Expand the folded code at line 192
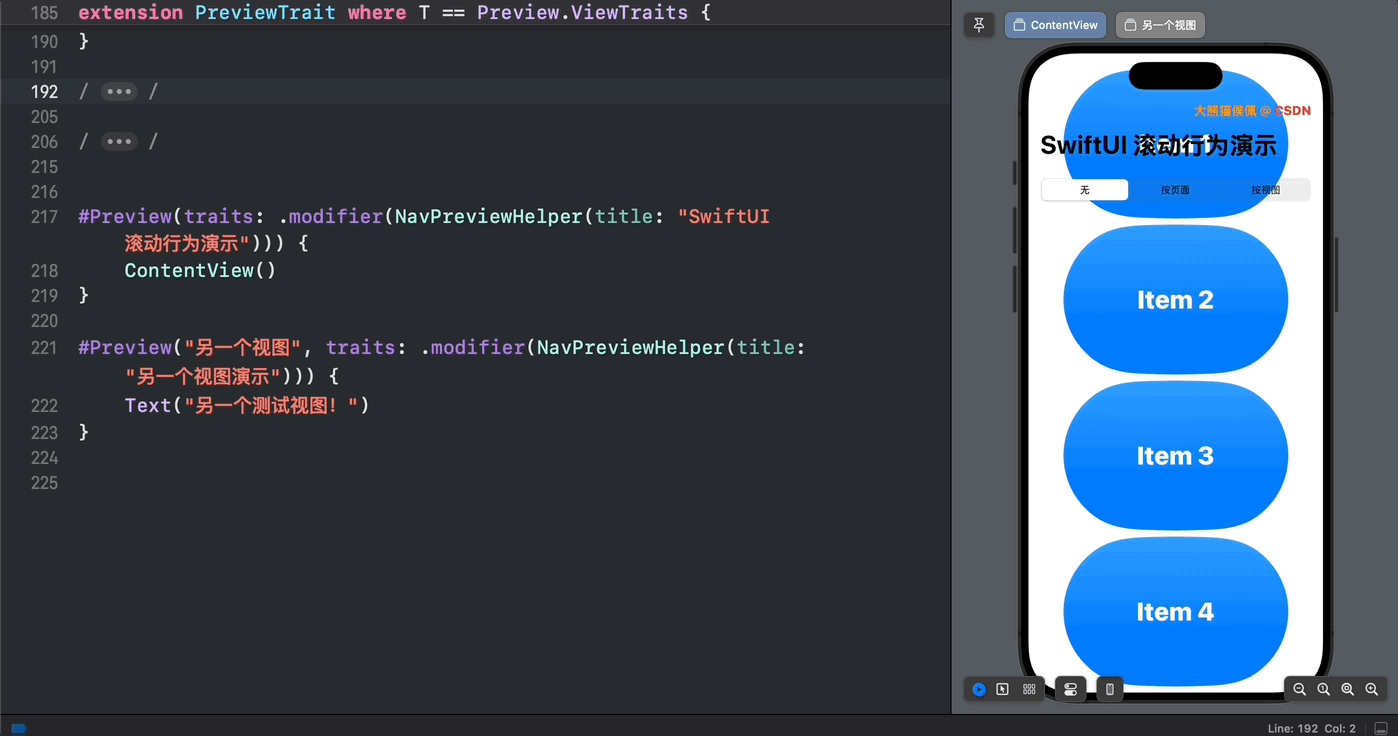This screenshot has height=736, width=1398. tap(119, 91)
